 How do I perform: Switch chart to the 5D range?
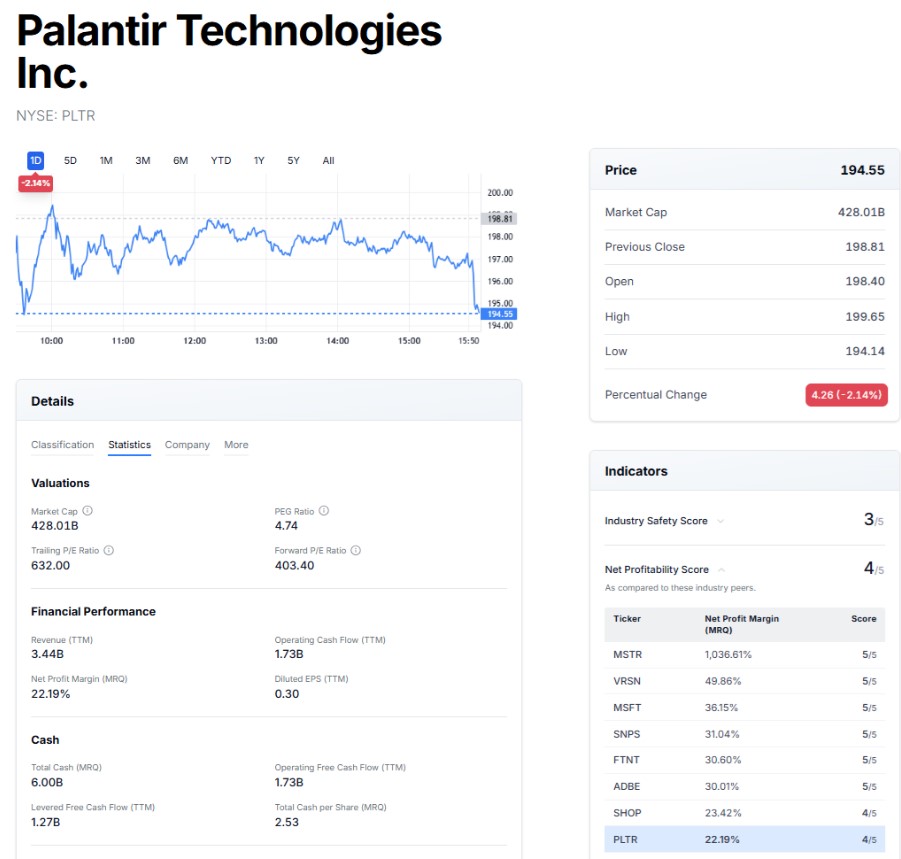coord(69,160)
